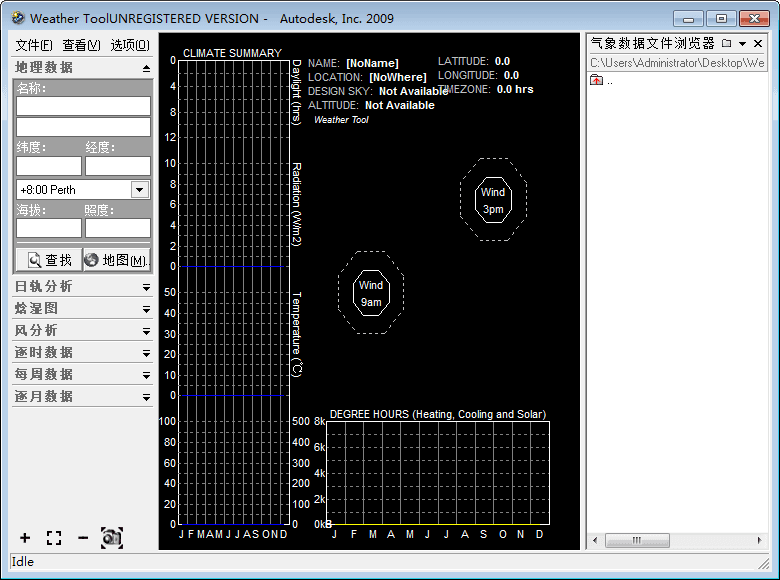Open the 文件(F) menu
The image size is (780, 580).
coord(34,45)
